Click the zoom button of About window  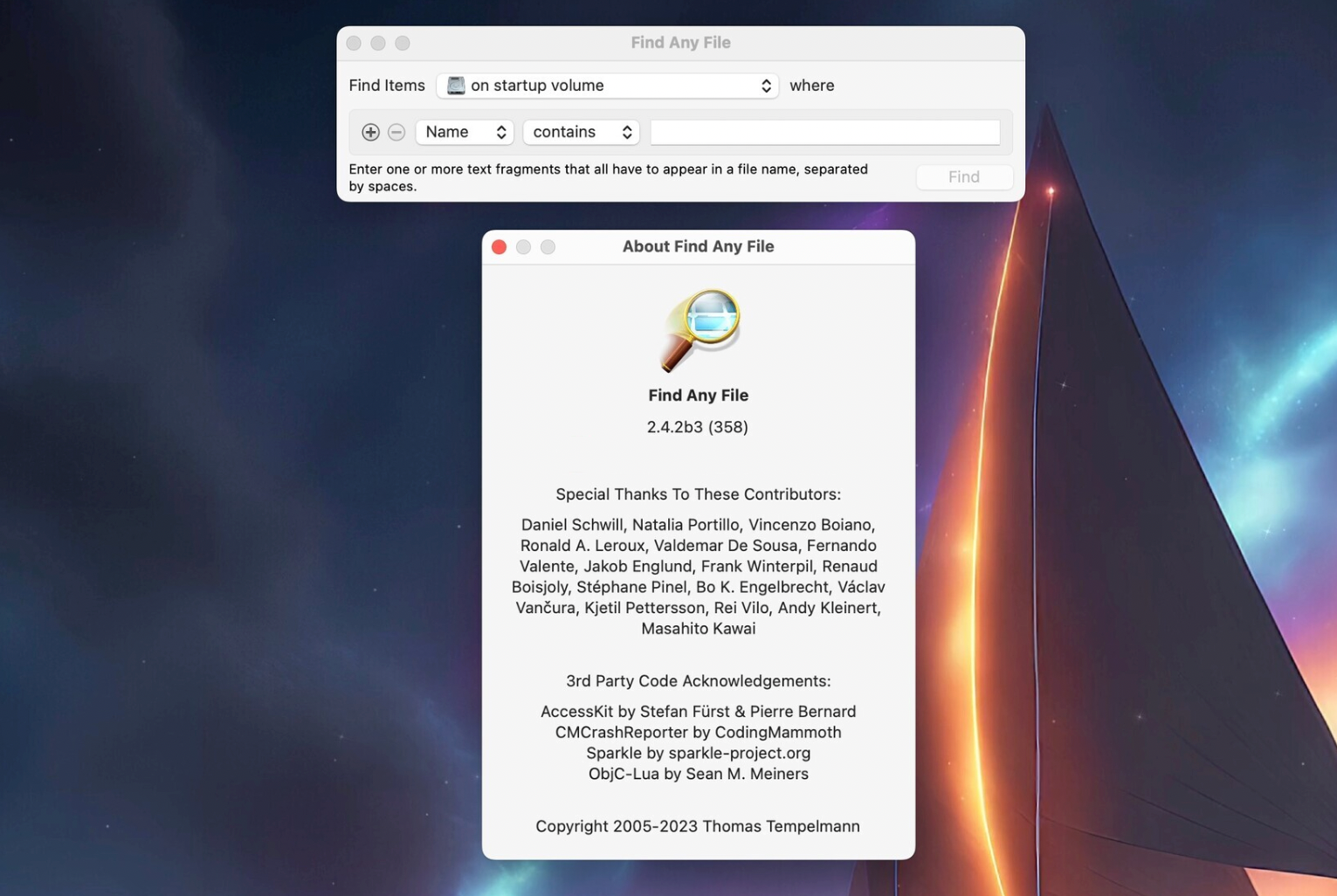[x=548, y=247]
